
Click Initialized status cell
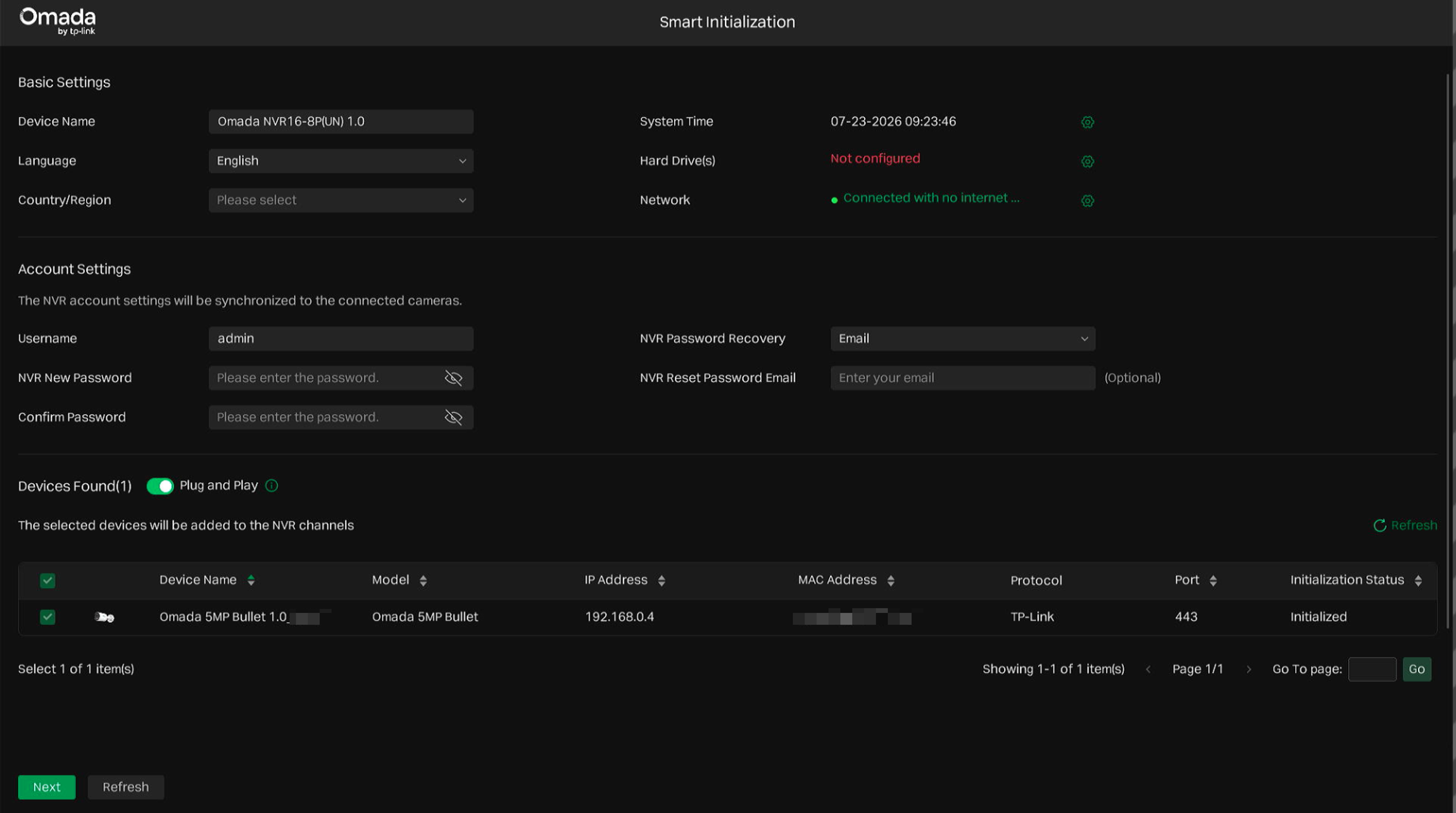(x=1319, y=617)
